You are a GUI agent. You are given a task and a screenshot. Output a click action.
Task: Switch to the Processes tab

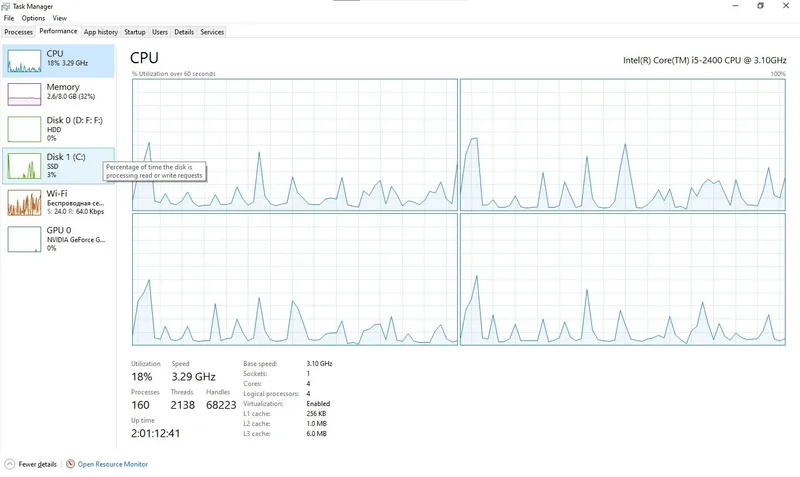pyautogui.click(x=18, y=32)
